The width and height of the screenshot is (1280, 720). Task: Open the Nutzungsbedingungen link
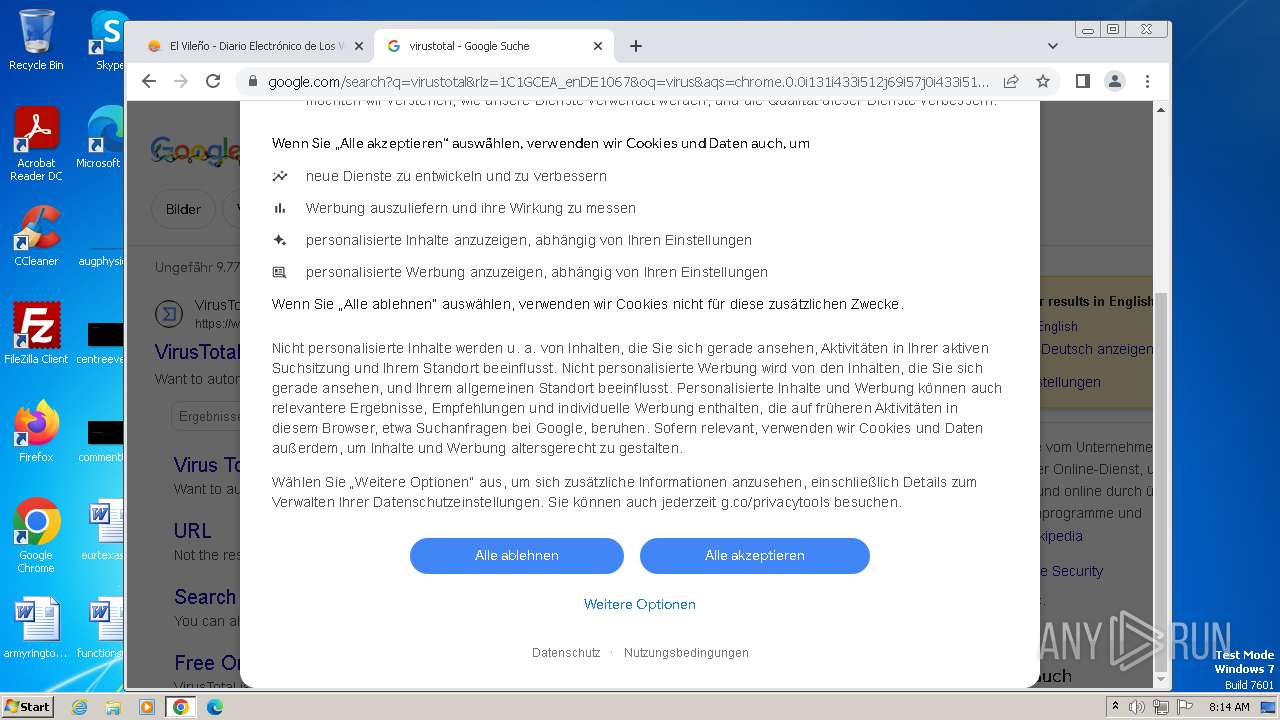686,653
